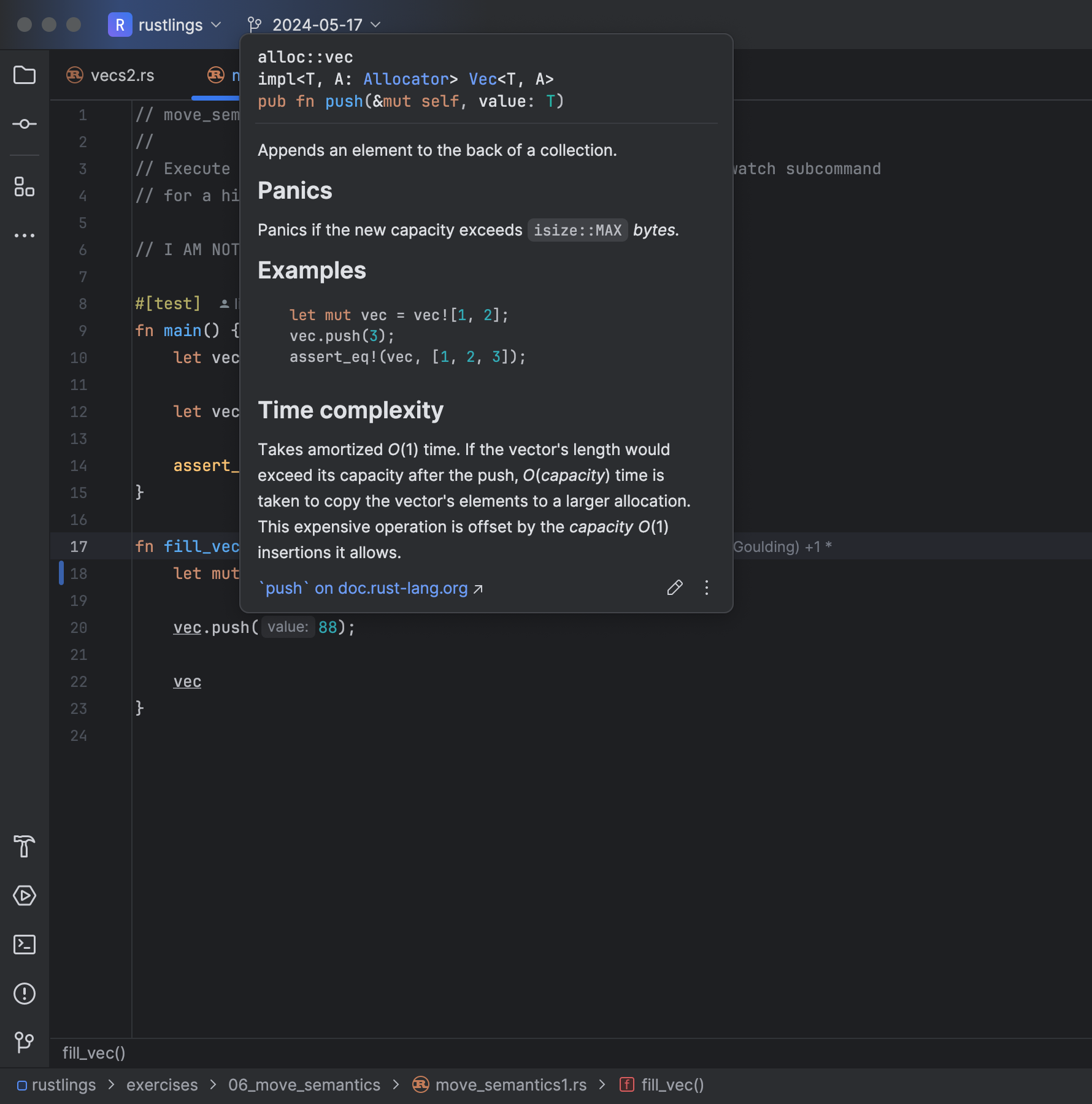Open the Structure tool window icon
This screenshot has height=1104, width=1092.
25,186
